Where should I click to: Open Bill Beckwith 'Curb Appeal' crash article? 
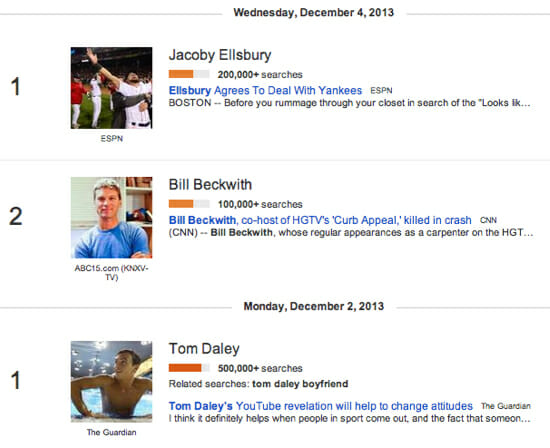[x=320, y=220]
